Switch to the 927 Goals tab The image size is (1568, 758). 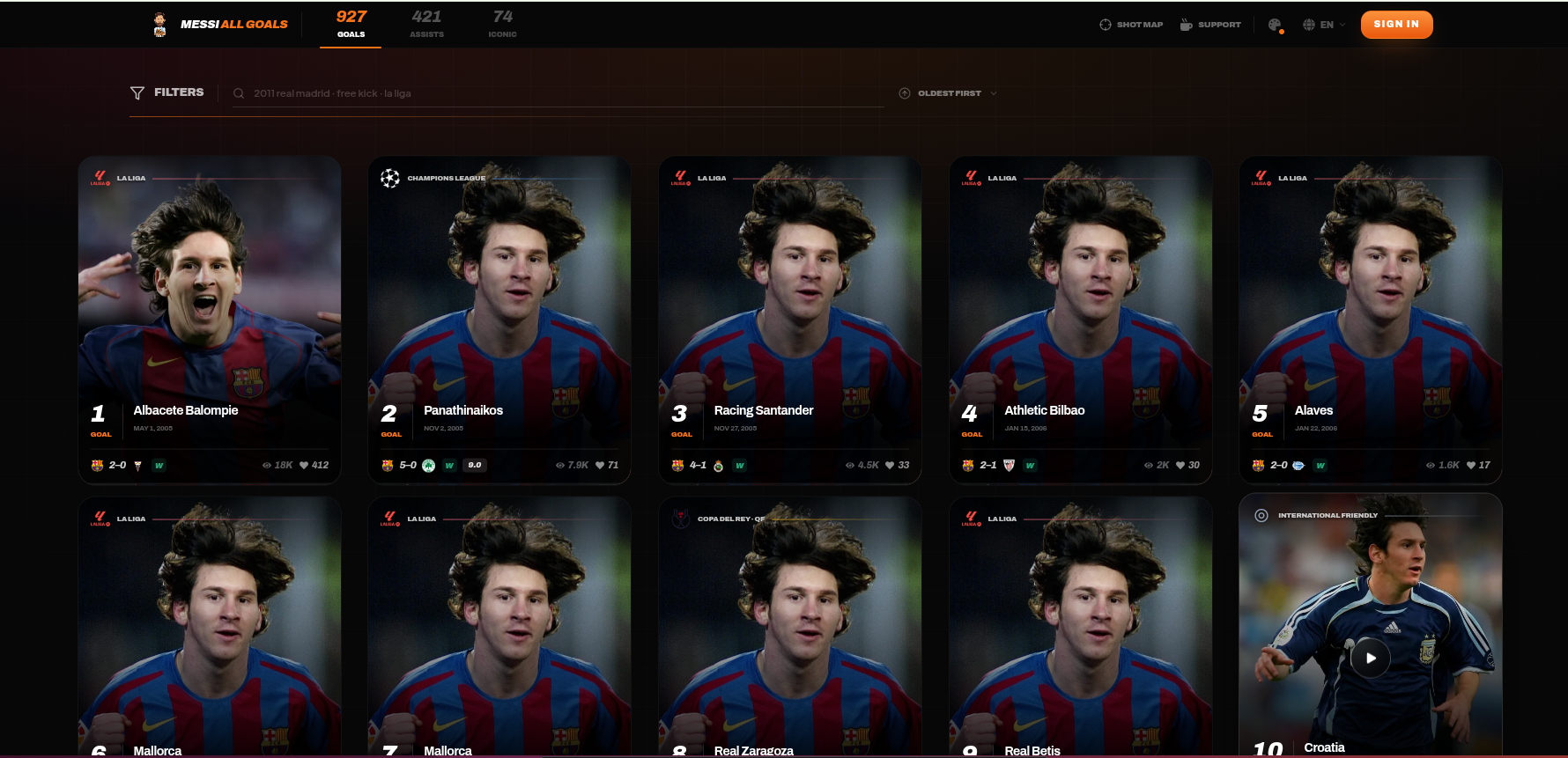[x=351, y=25]
